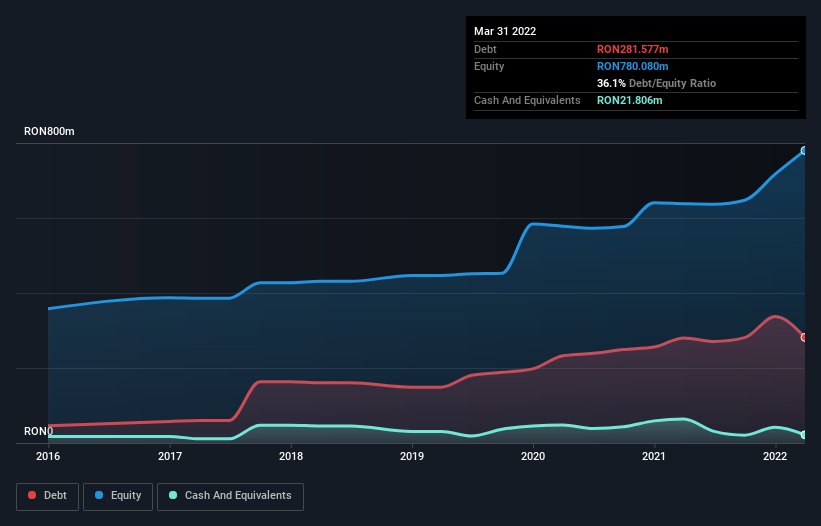Image resolution: width=821 pixels, height=526 pixels.
Task: Click the Debt row label in tooltip
Action: tap(485, 49)
